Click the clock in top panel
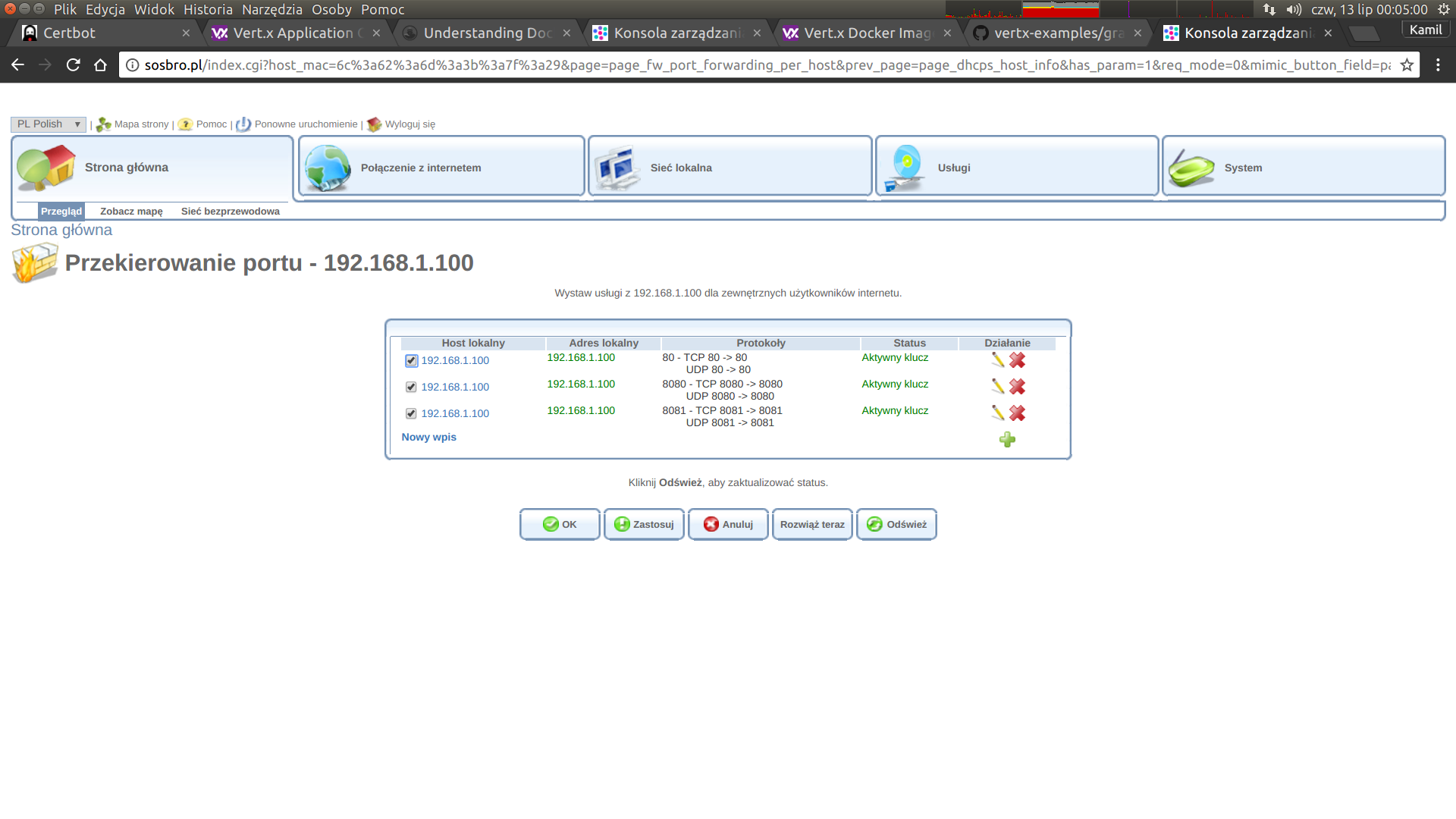This screenshot has width=1456, height=819. 1369,10
